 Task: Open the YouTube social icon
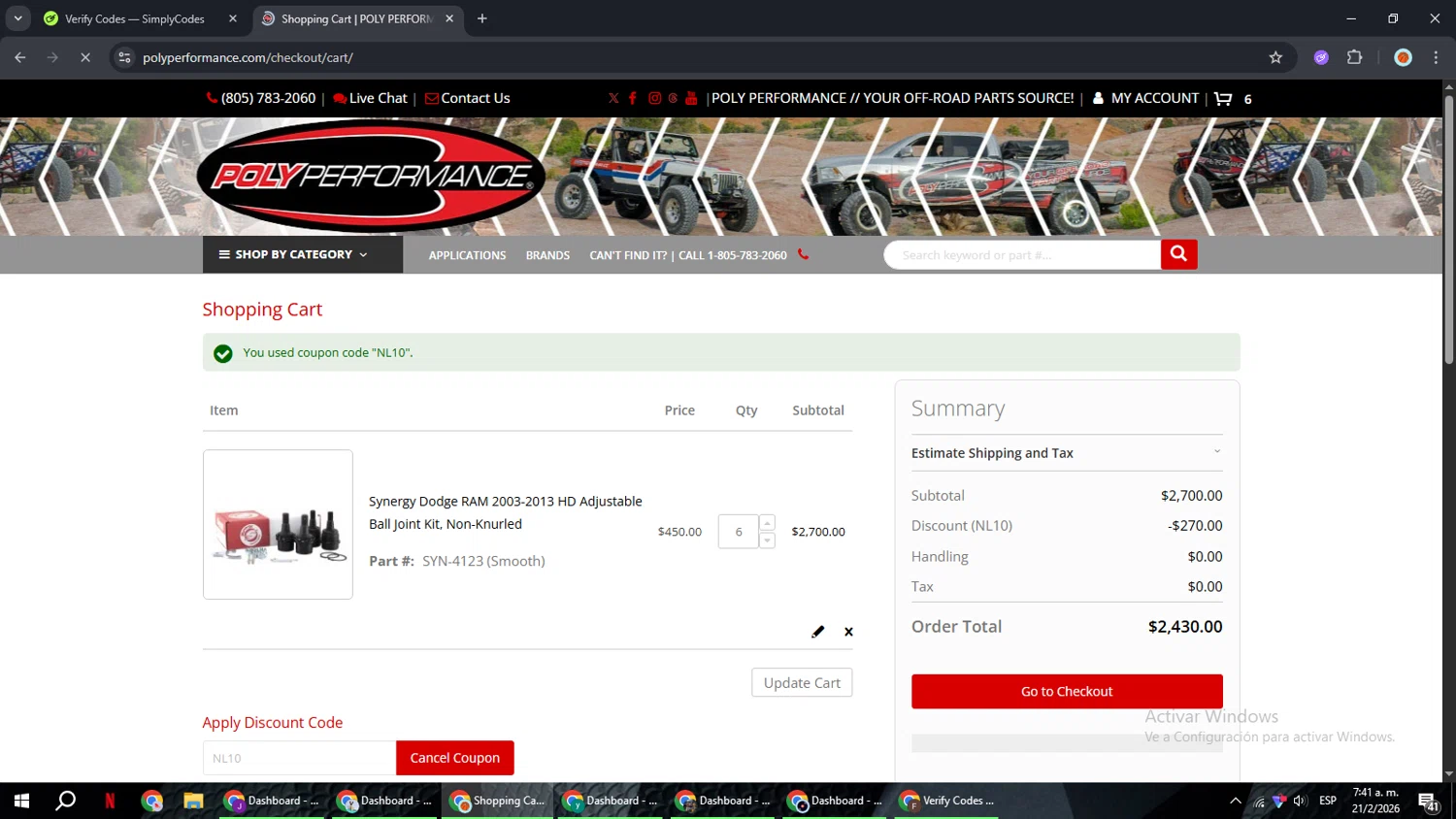(x=691, y=98)
